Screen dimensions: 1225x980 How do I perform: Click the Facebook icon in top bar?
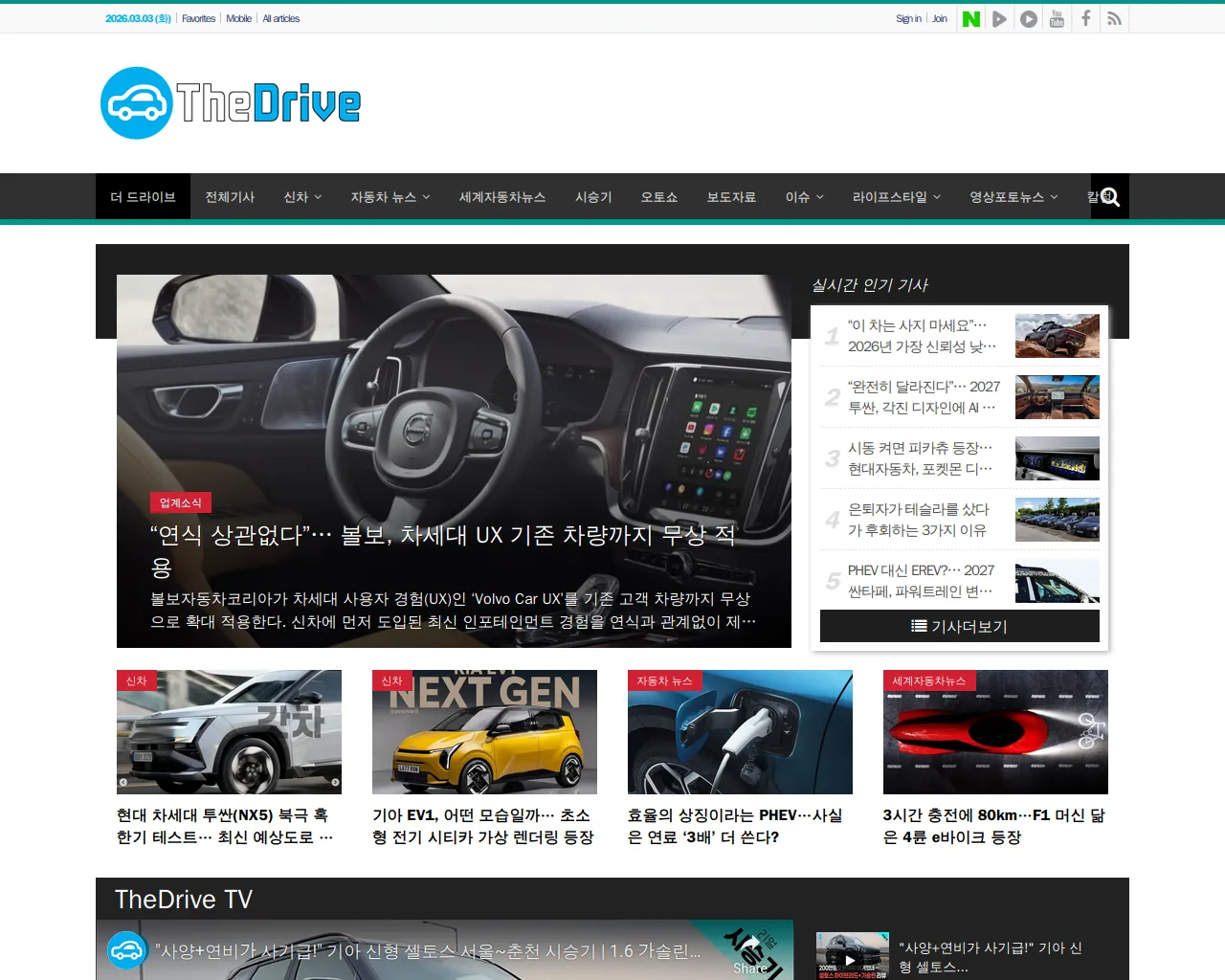(x=1085, y=19)
